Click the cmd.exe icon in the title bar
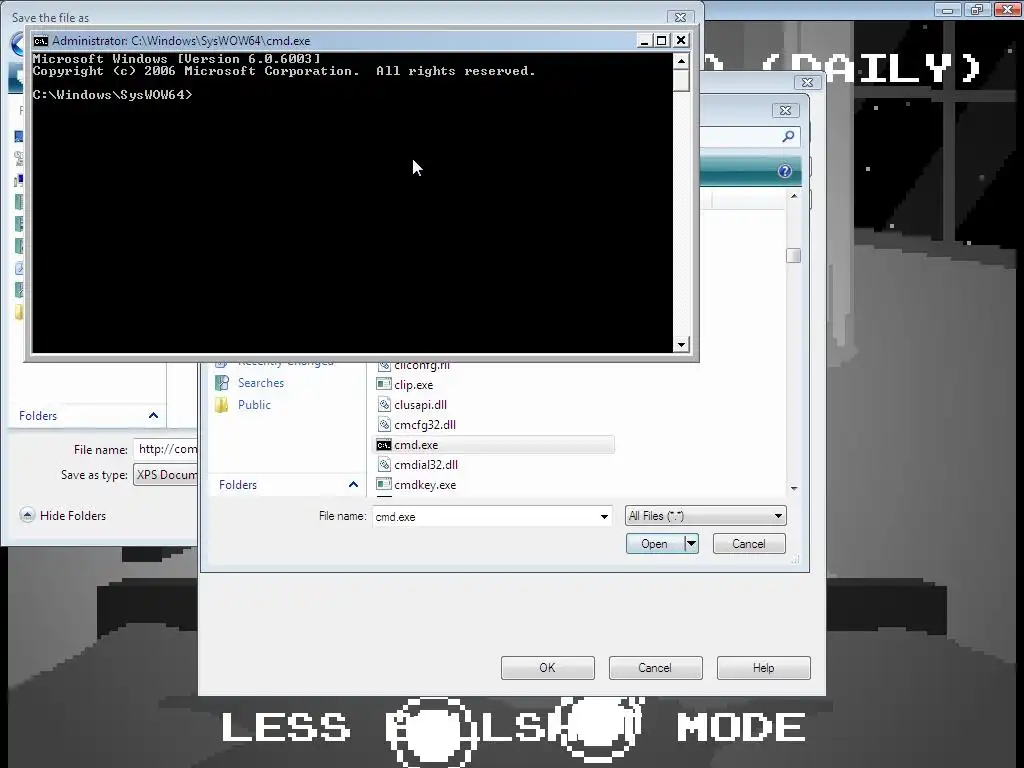1024x768 pixels. click(x=40, y=40)
